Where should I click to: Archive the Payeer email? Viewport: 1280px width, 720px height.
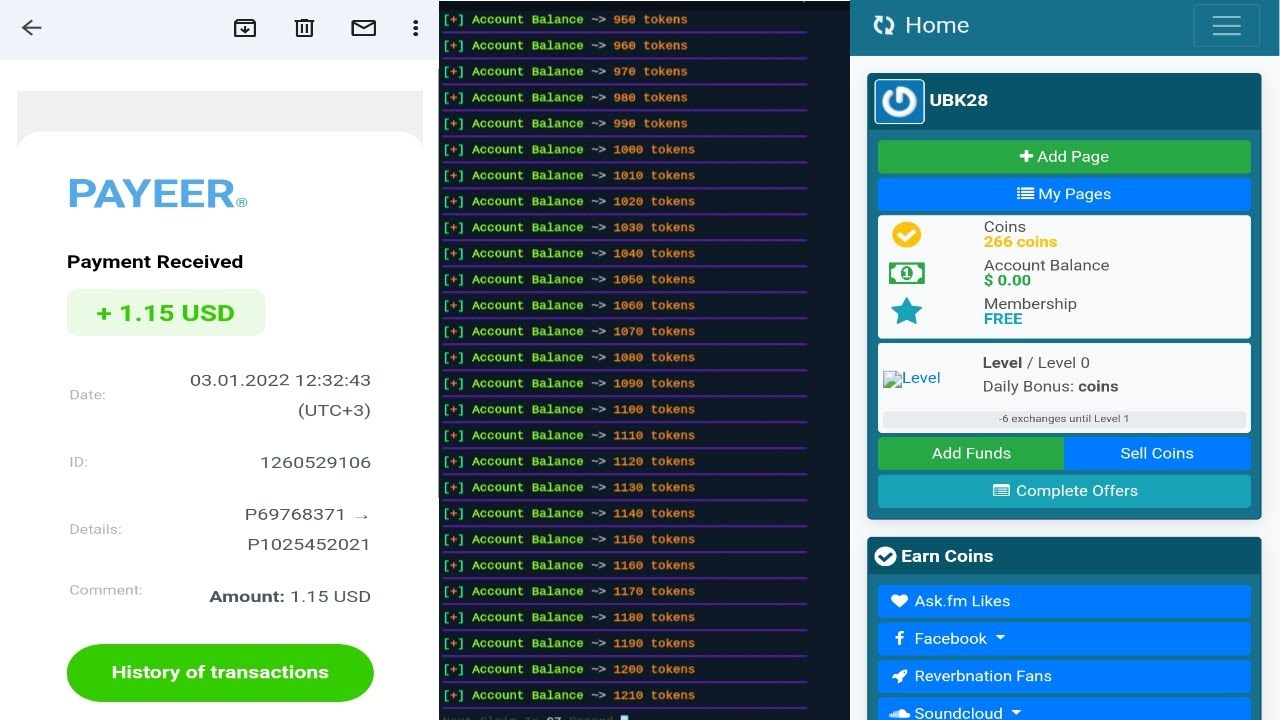[245, 28]
